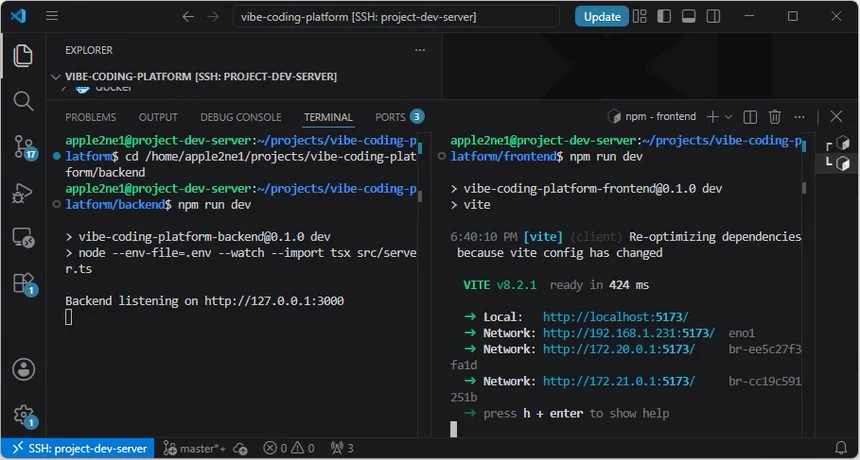Open errors and warnings count in status bar

289,448
